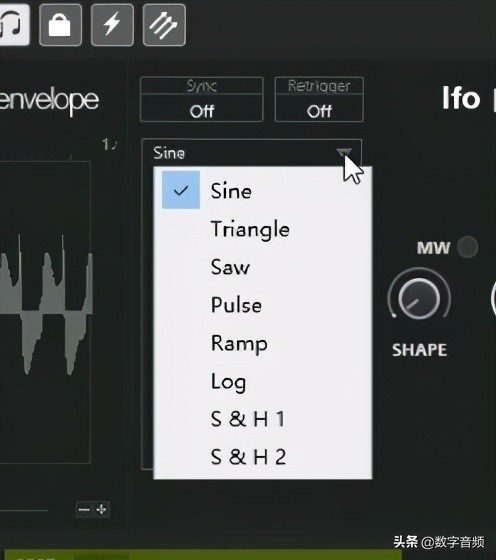
Task: Toggle the Retrigger Off control
Action: coord(319,99)
